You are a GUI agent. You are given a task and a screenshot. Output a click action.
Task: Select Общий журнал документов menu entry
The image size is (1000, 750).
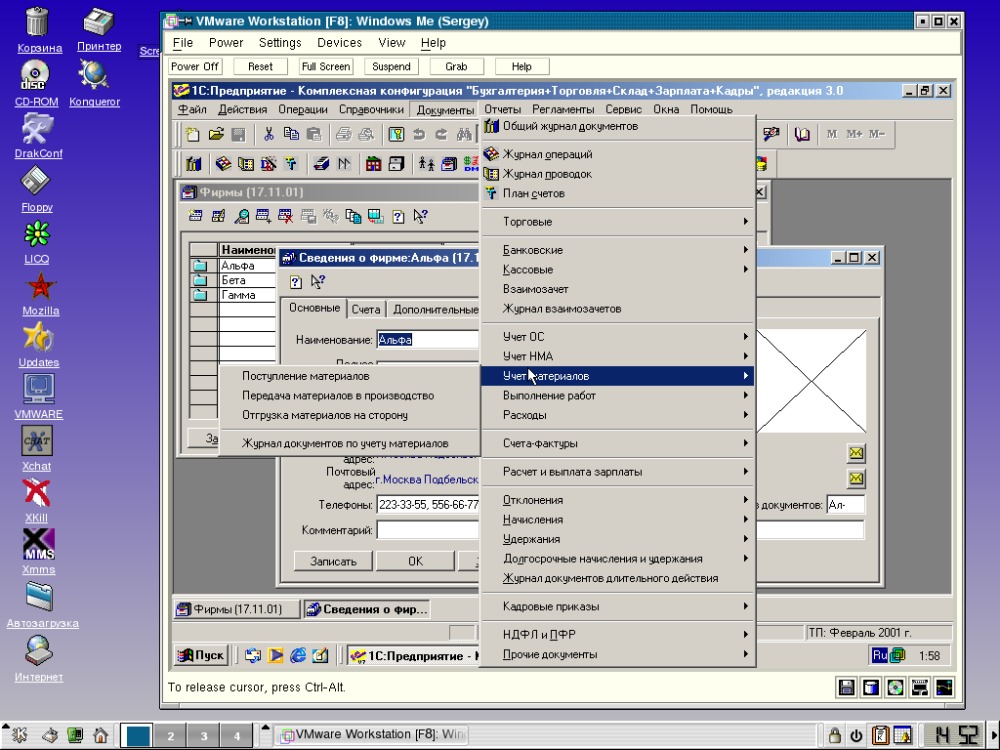coord(617,126)
